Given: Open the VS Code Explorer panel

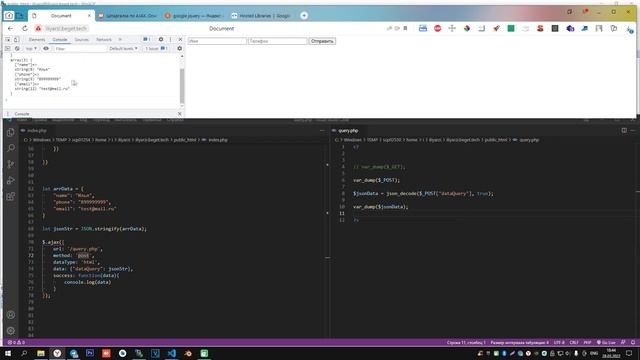Looking at the screenshot, I should 11,132.
